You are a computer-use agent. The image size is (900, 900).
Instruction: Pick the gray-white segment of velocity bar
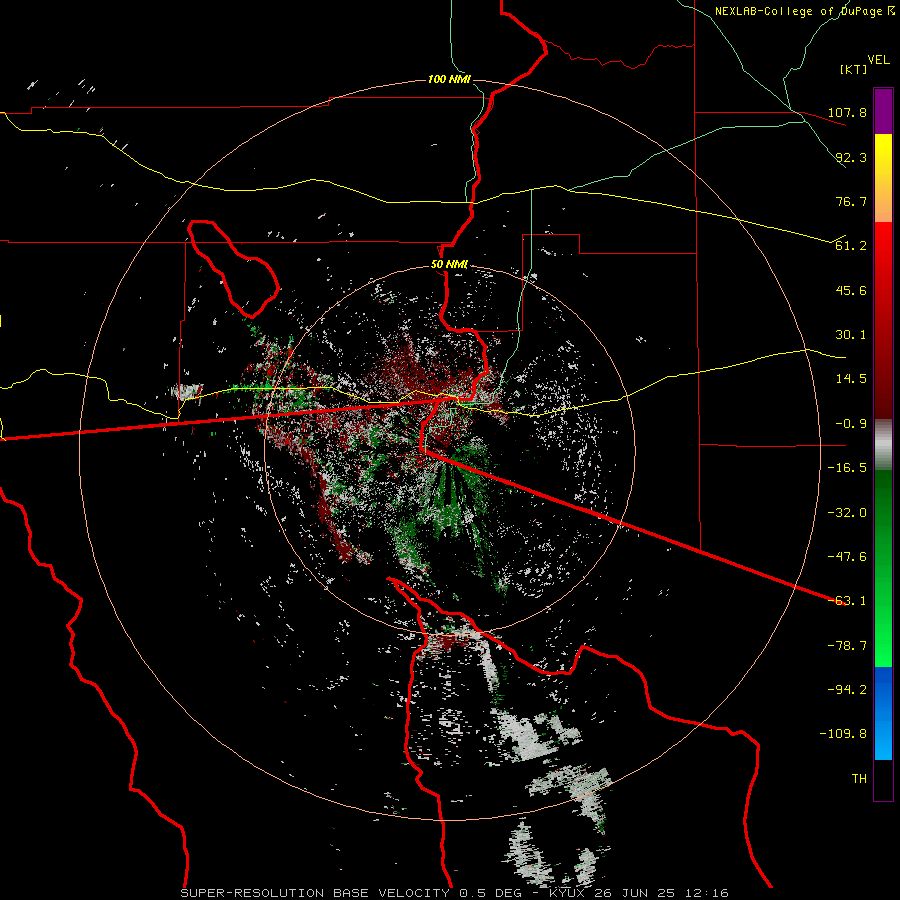pos(883,445)
